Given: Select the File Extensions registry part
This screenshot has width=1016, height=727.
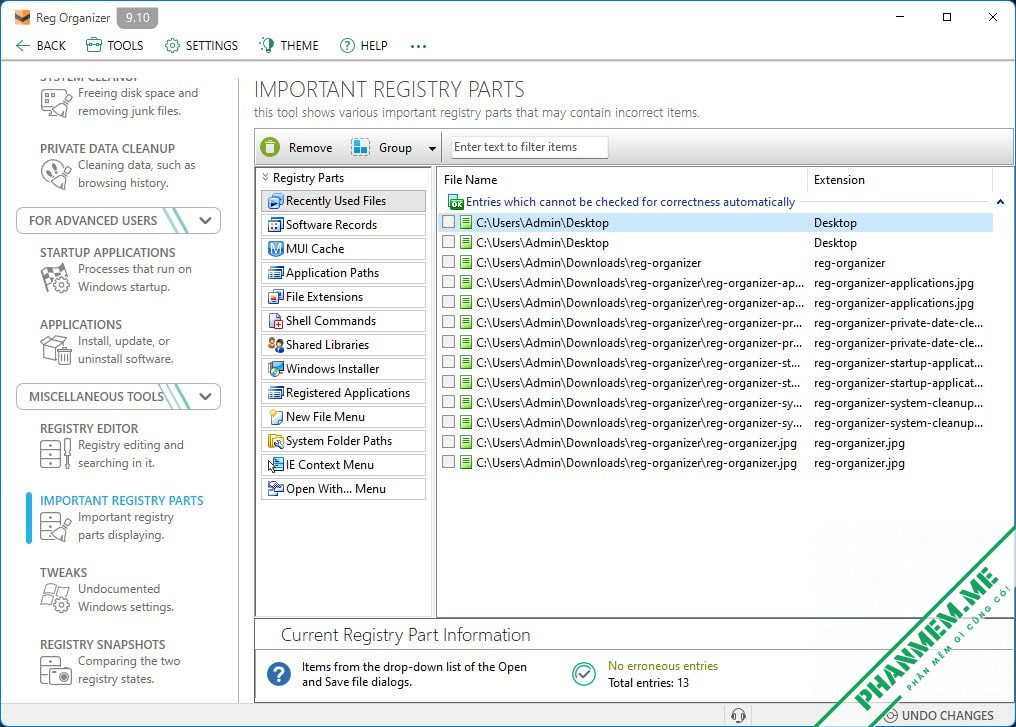Looking at the screenshot, I should (343, 297).
